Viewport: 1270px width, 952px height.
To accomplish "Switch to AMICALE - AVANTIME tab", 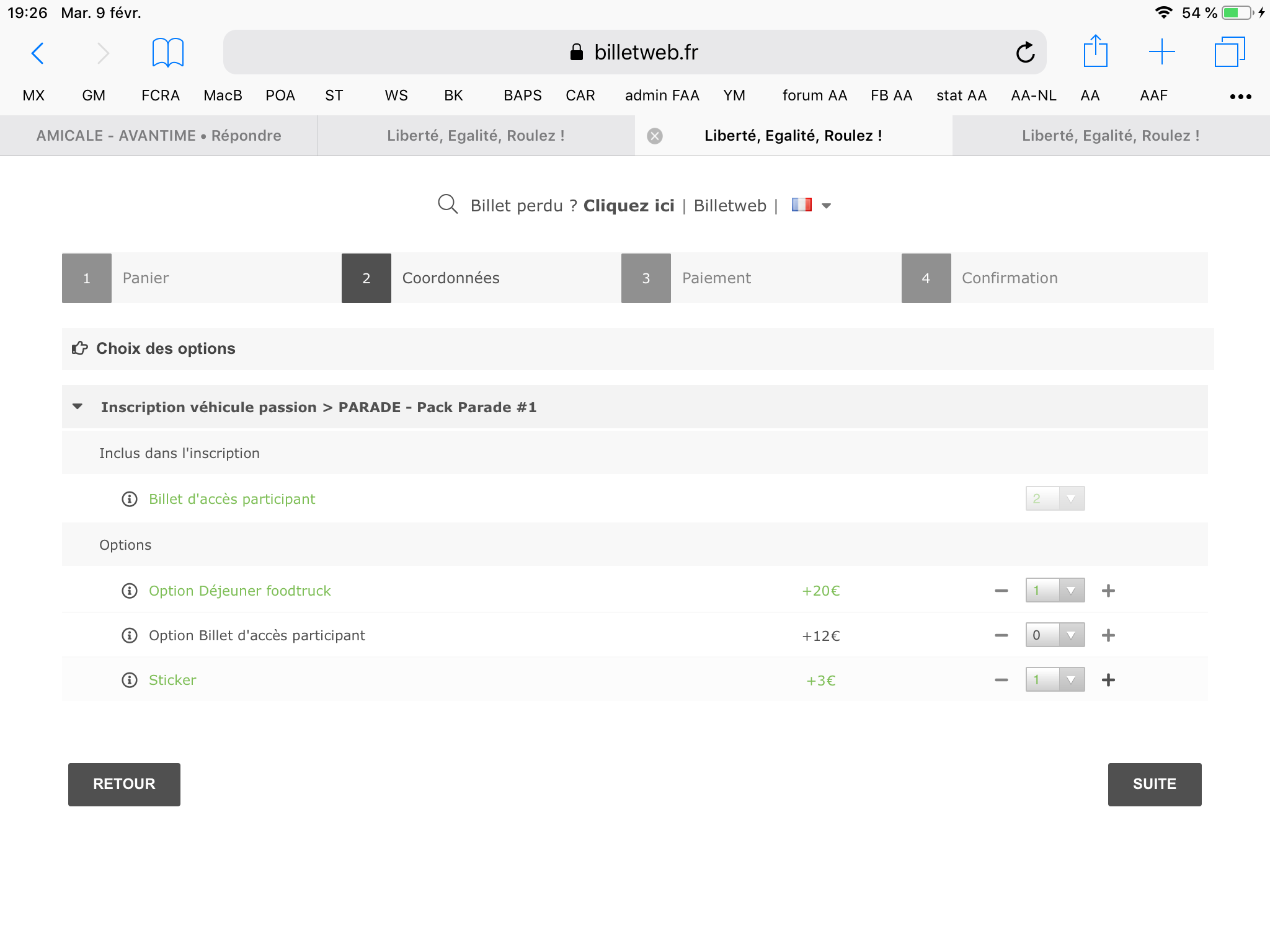I will (x=159, y=136).
